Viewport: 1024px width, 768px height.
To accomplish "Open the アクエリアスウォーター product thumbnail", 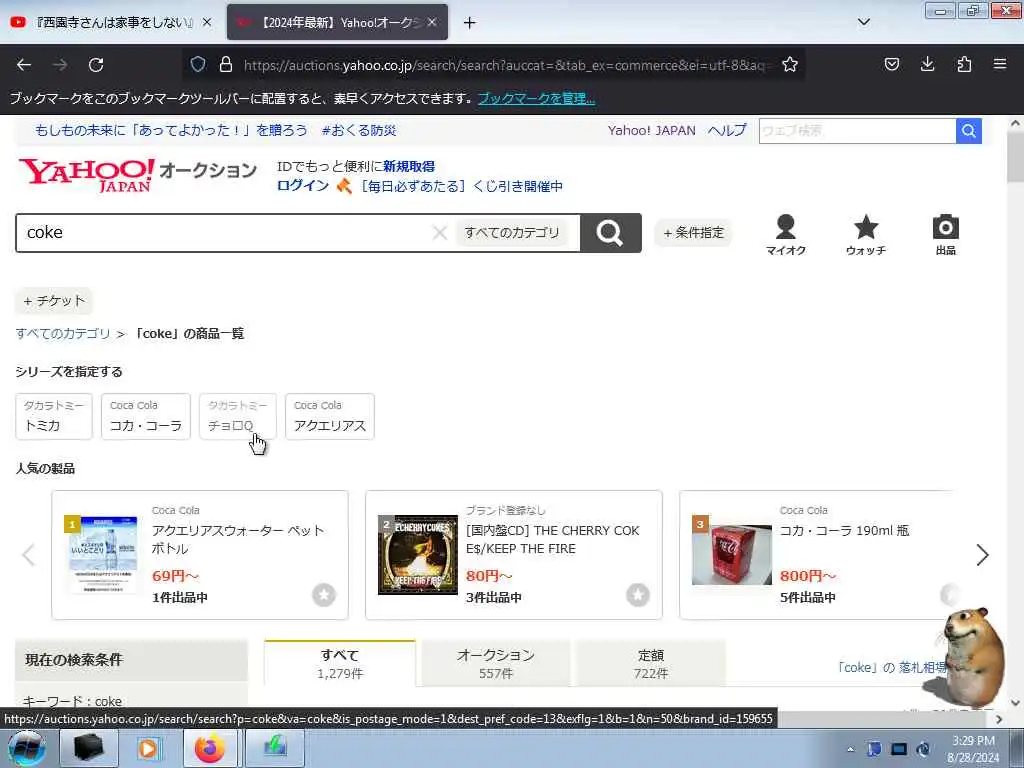I will pos(104,554).
